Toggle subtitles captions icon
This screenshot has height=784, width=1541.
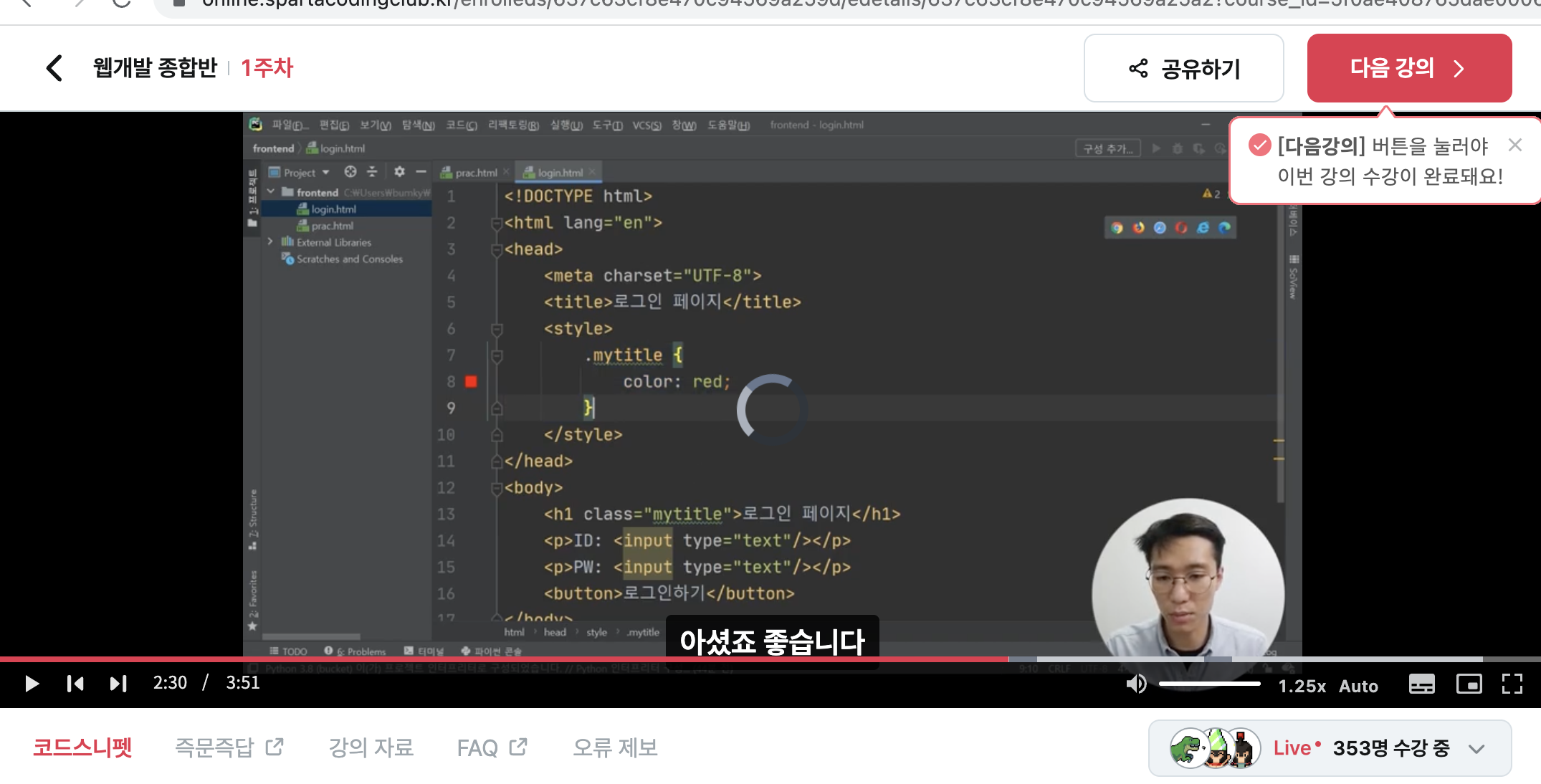pos(1421,684)
